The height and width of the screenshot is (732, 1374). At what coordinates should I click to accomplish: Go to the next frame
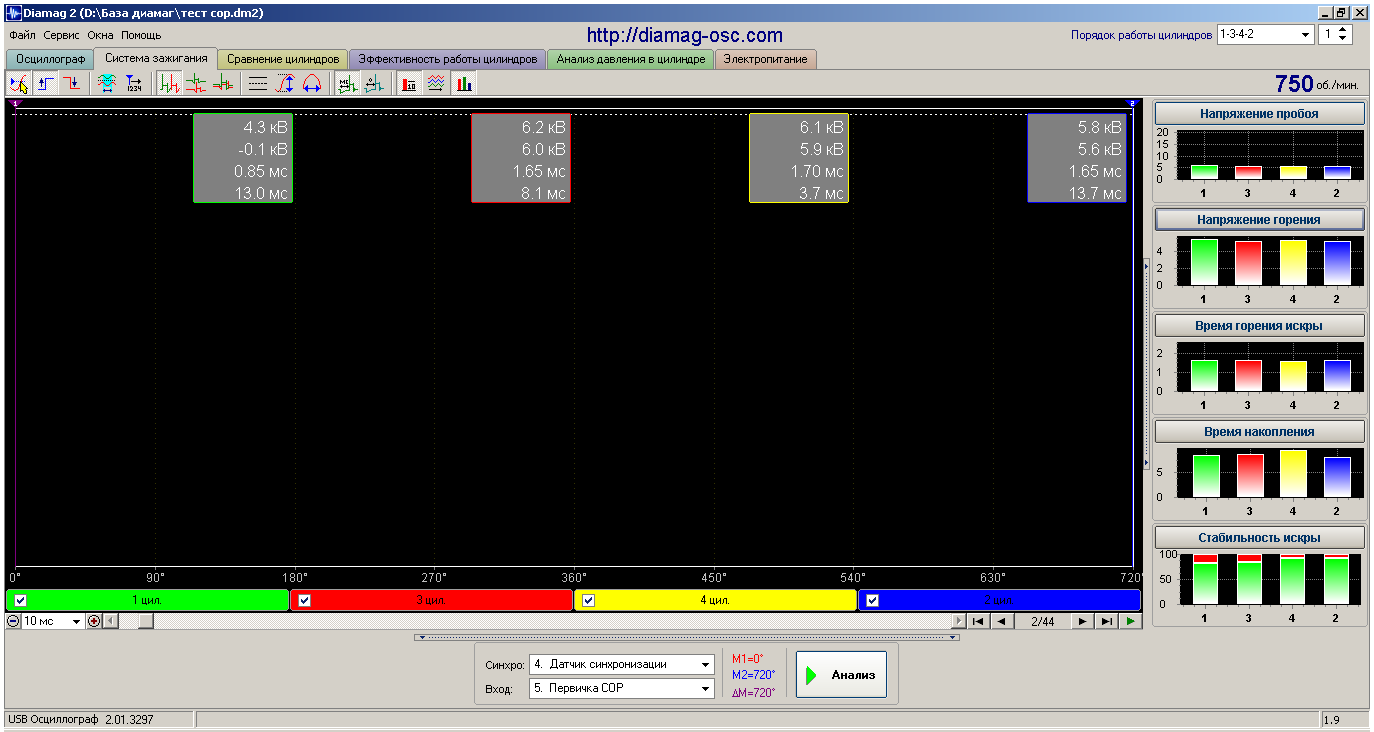pyautogui.click(x=1082, y=621)
